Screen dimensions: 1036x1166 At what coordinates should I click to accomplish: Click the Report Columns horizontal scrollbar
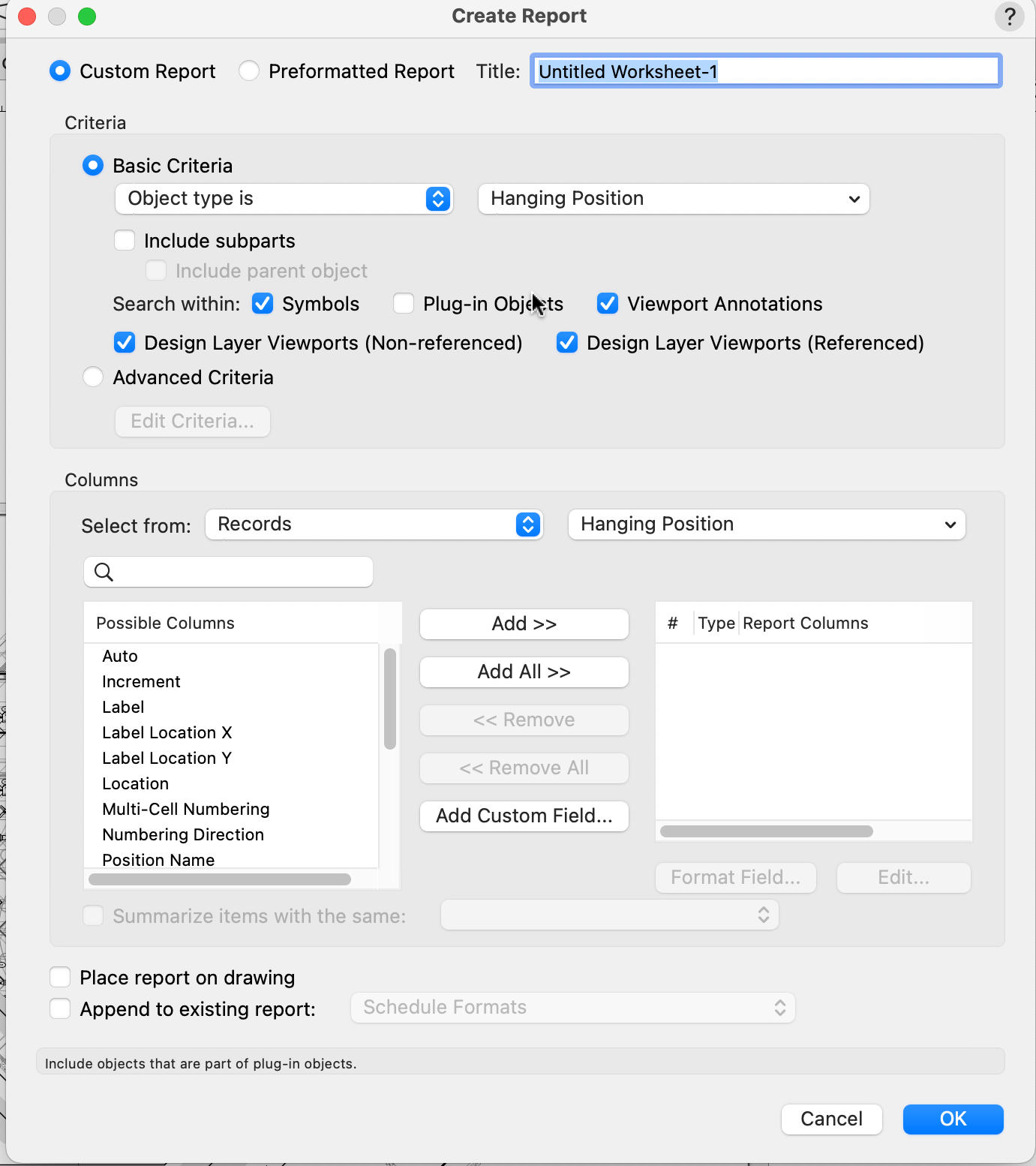click(766, 831)
